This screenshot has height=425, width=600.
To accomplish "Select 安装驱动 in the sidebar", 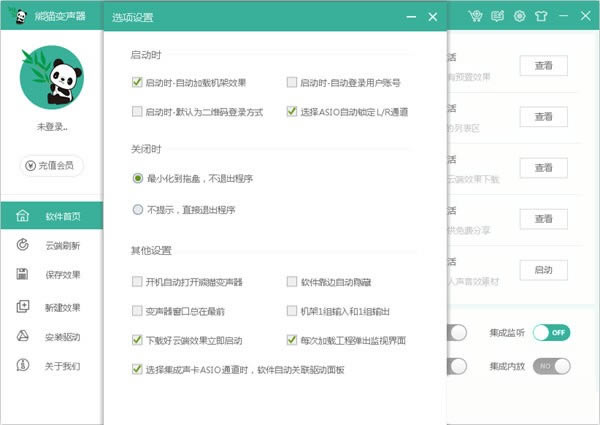I will tap(52, 337).
